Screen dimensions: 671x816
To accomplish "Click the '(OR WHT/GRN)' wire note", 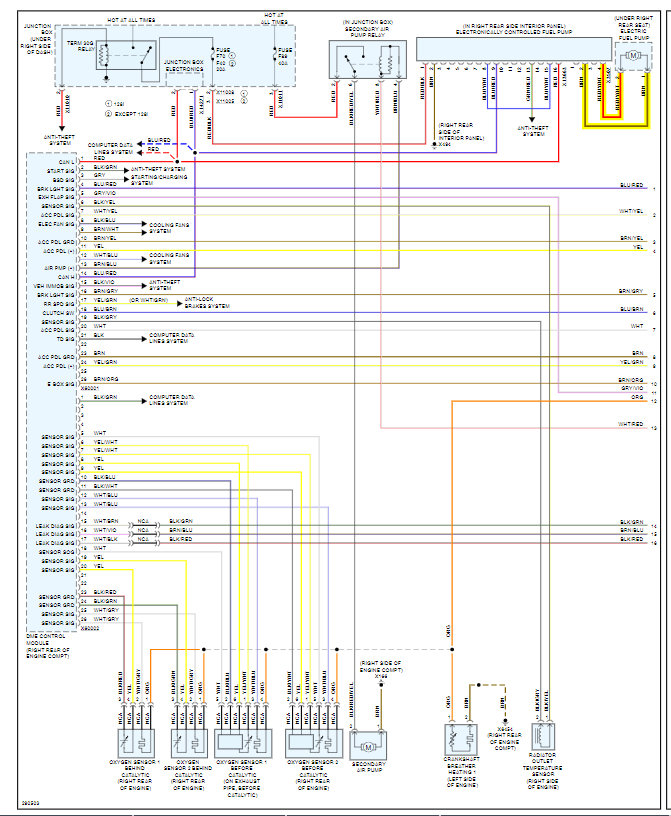I will (x=148, y=300).
